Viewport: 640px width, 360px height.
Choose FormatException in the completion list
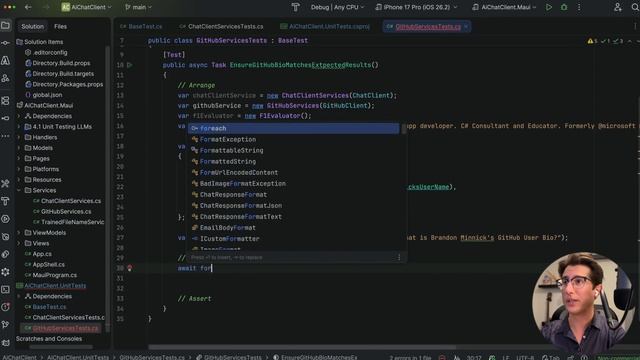(293, 140)
